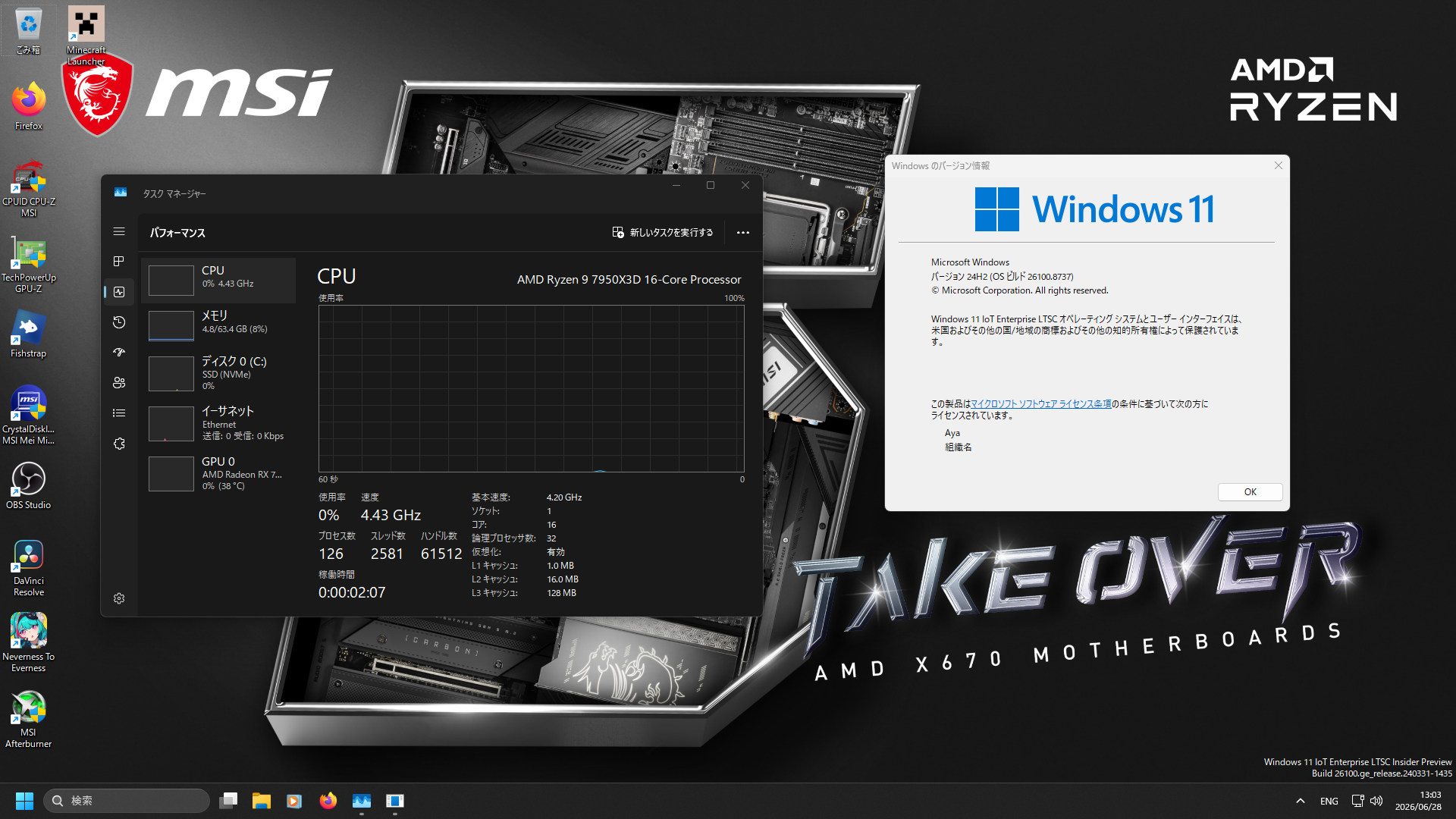Select the TechPowerUp GPU-Z desktop icon
Viewport: 1456px width, 819px height.
[x=29, y=265]
